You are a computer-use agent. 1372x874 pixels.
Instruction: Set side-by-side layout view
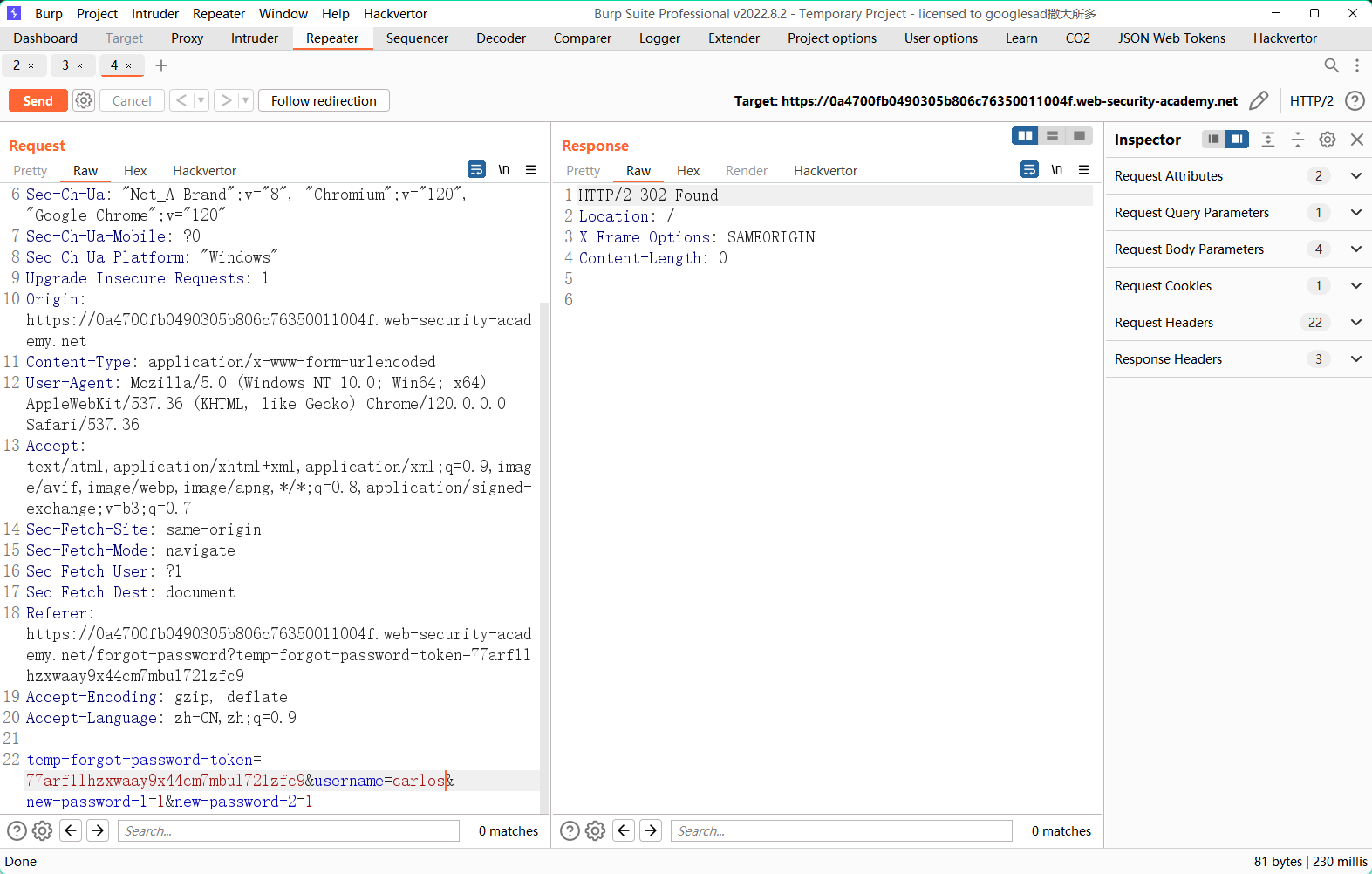[1025, 135]
